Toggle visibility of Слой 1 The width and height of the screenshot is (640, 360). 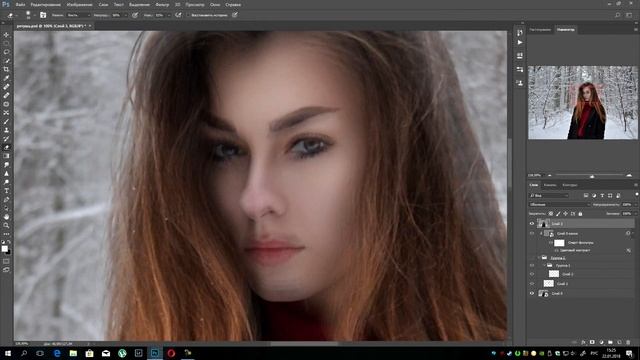pyautogui.click(x=532, y=284)
